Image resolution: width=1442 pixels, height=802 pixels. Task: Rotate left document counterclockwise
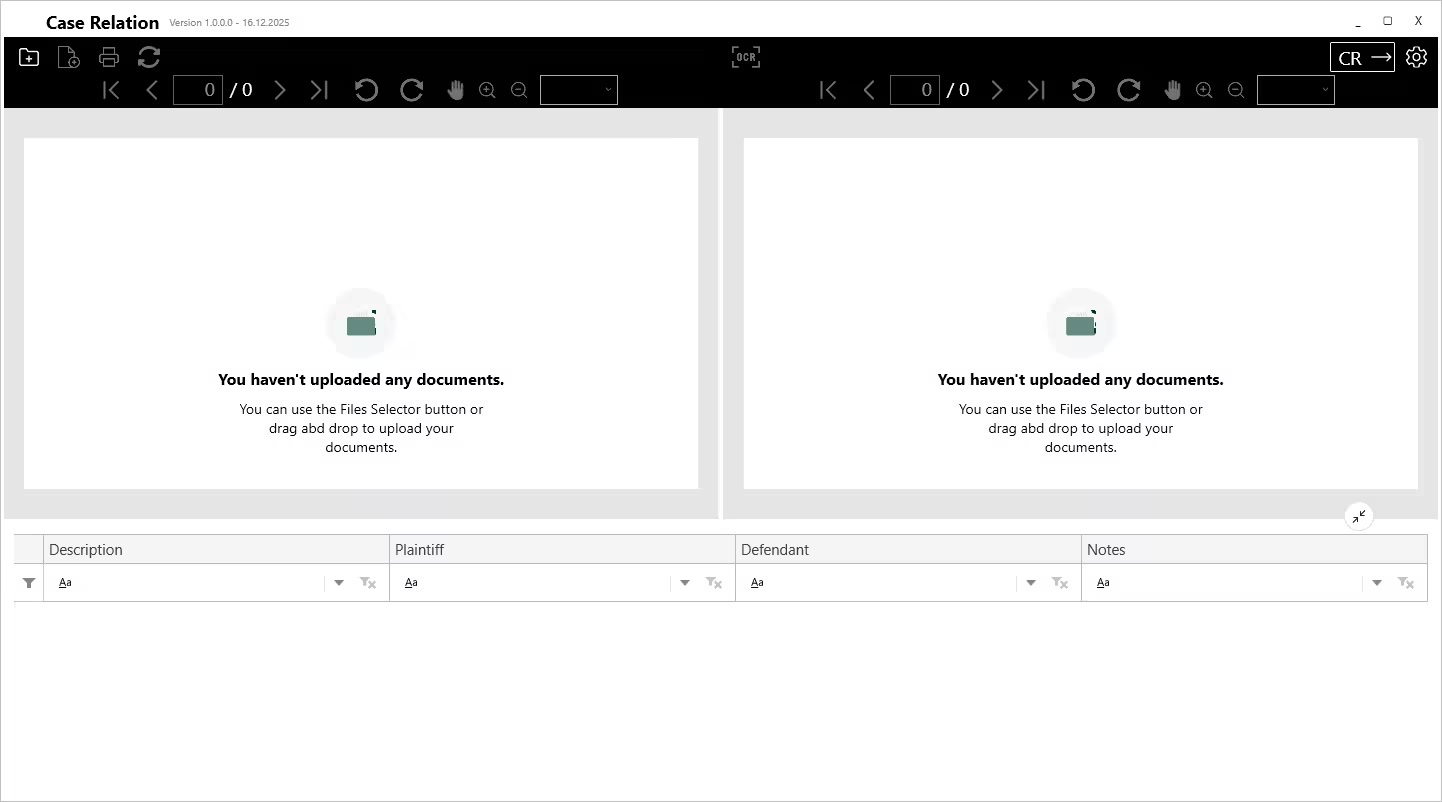[366, 90]
